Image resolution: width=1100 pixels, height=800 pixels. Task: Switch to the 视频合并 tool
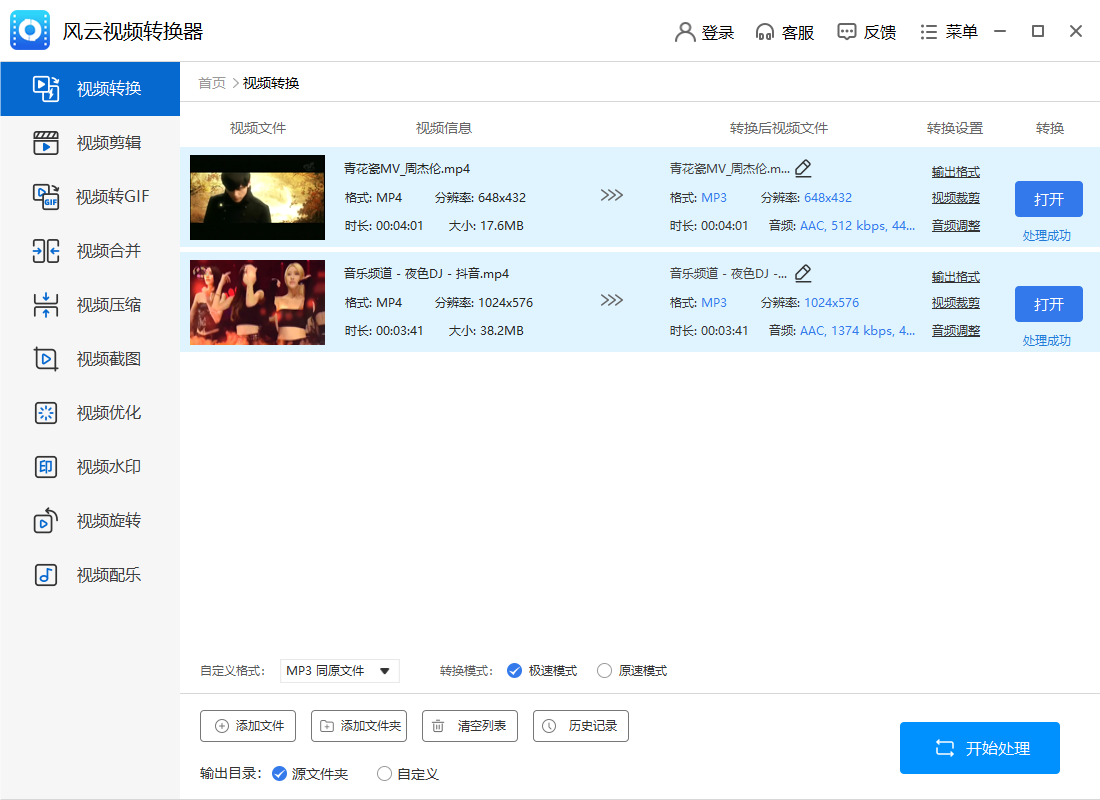click(90, 251)
